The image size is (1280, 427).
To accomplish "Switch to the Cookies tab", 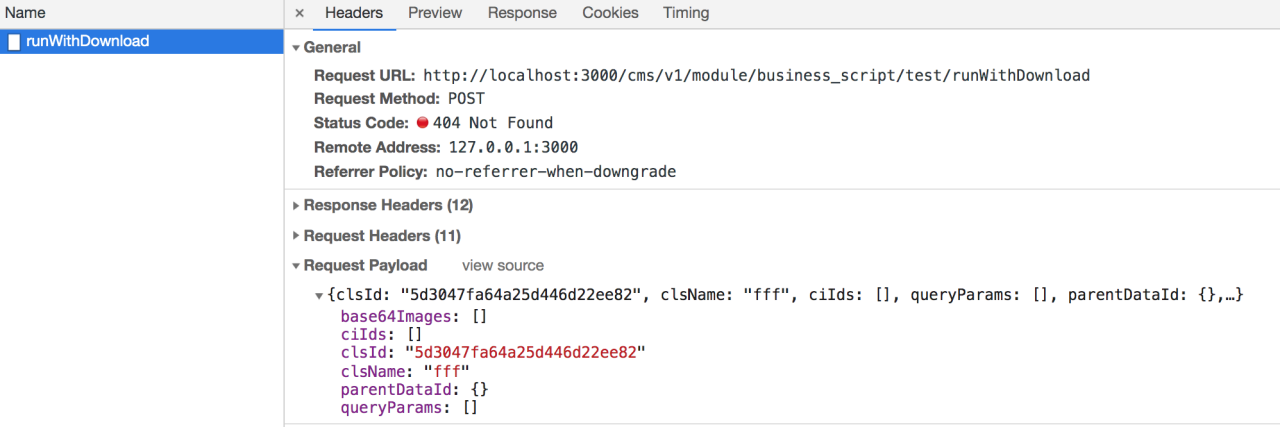I will (x=610, y=13).
